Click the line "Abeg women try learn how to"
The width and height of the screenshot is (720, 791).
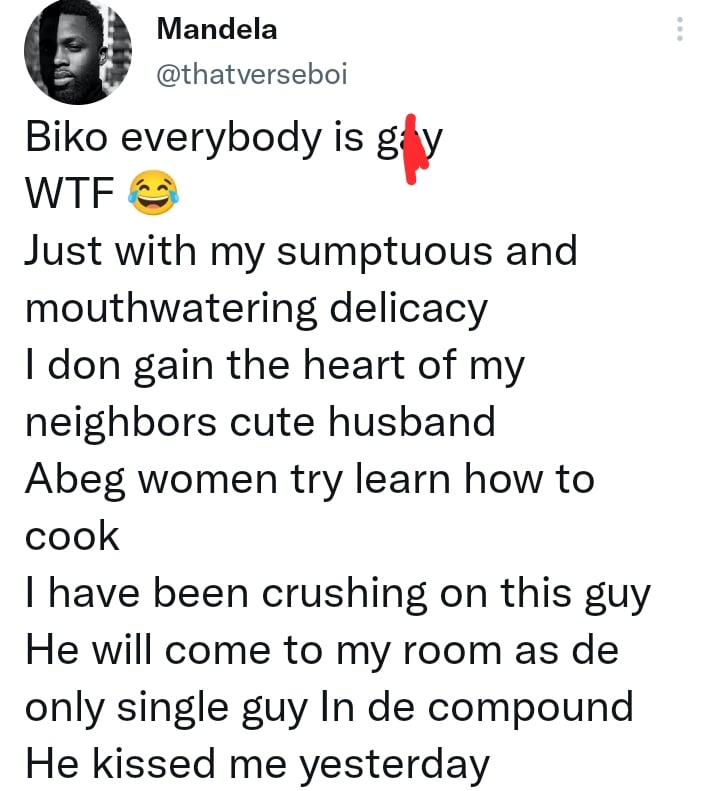click(309, 479)
